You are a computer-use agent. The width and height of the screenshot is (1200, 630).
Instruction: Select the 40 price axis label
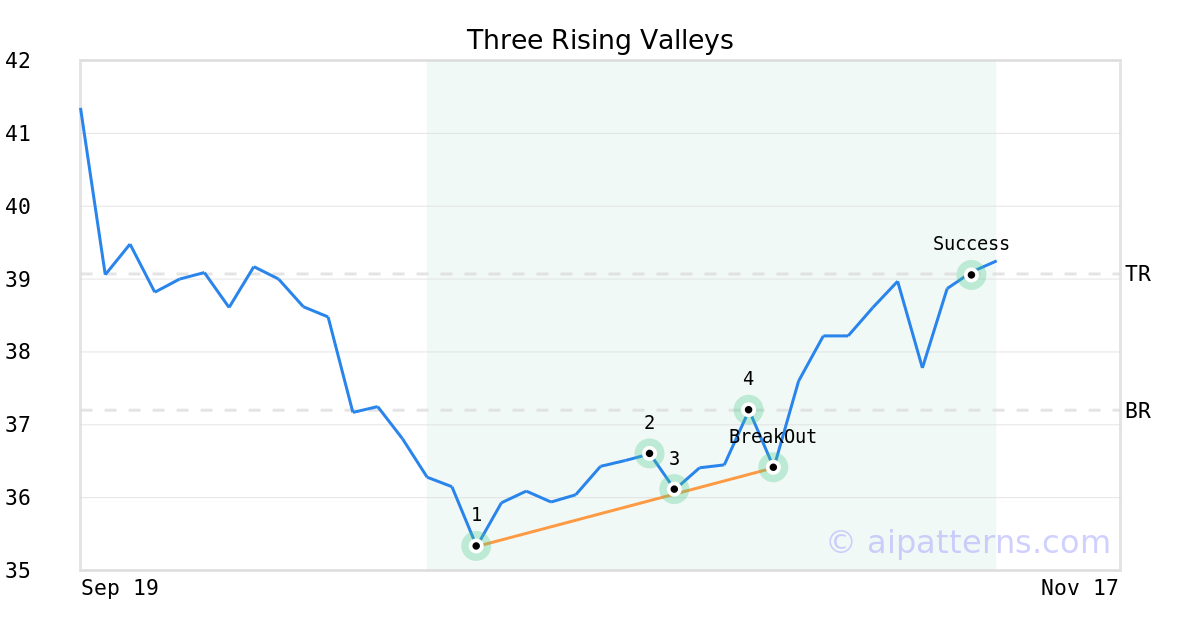point(18,207)
